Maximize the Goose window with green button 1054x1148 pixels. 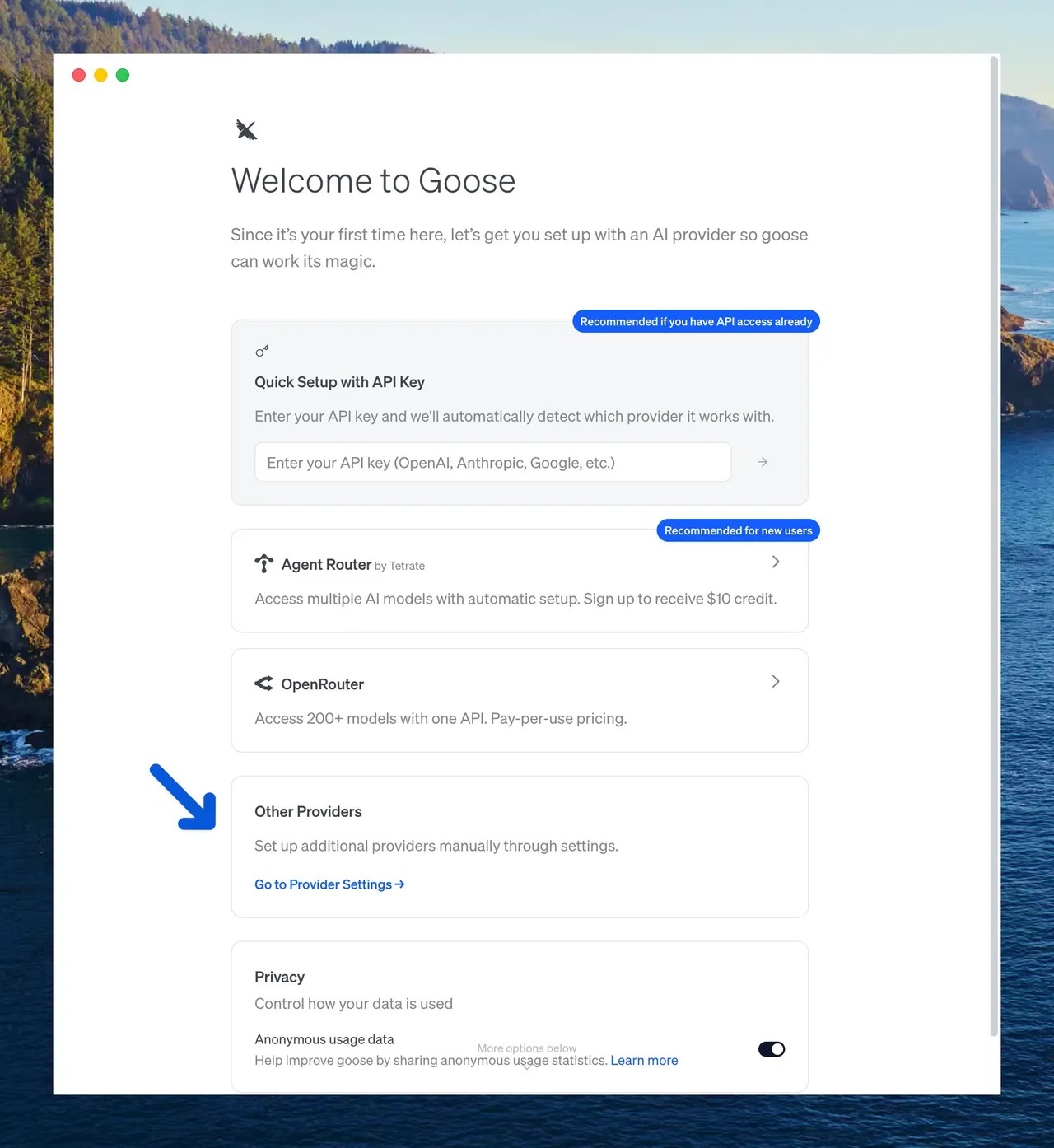[x=123, y=75]
